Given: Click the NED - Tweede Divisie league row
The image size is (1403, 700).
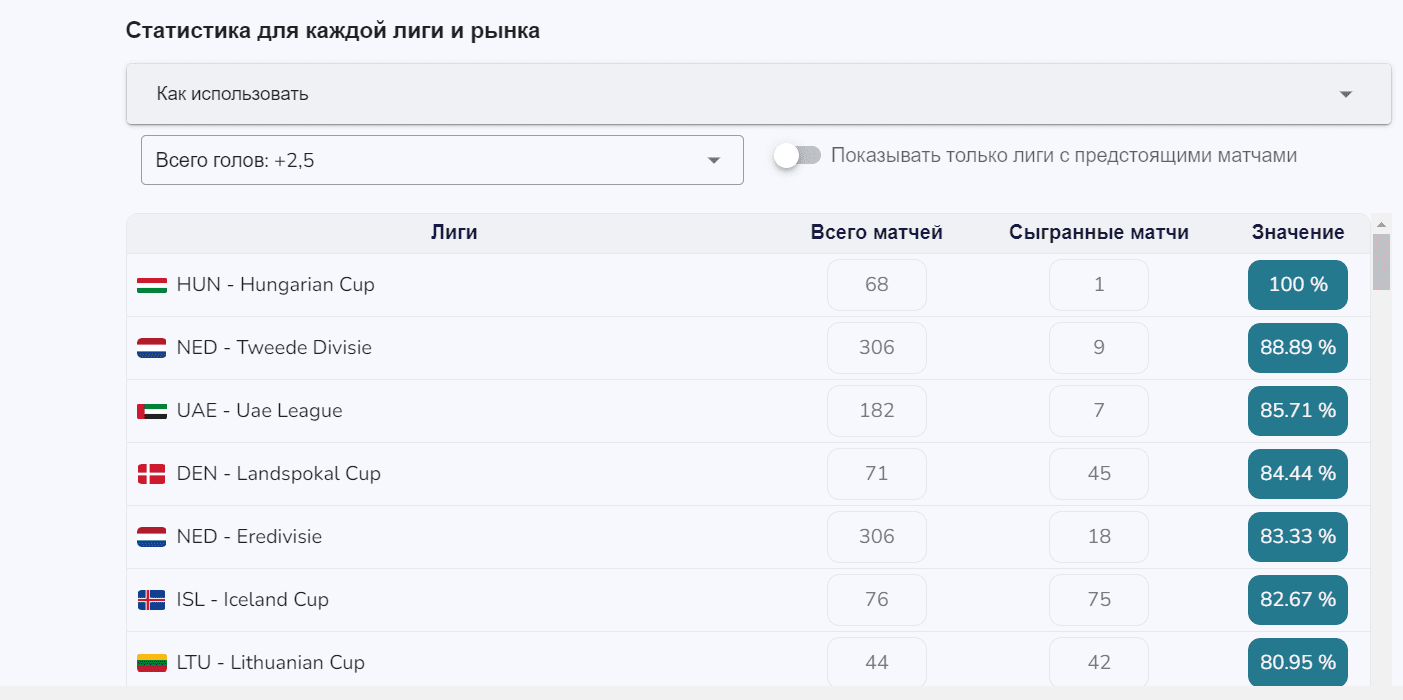Looking at the screenshot, I should click(500, 347).
